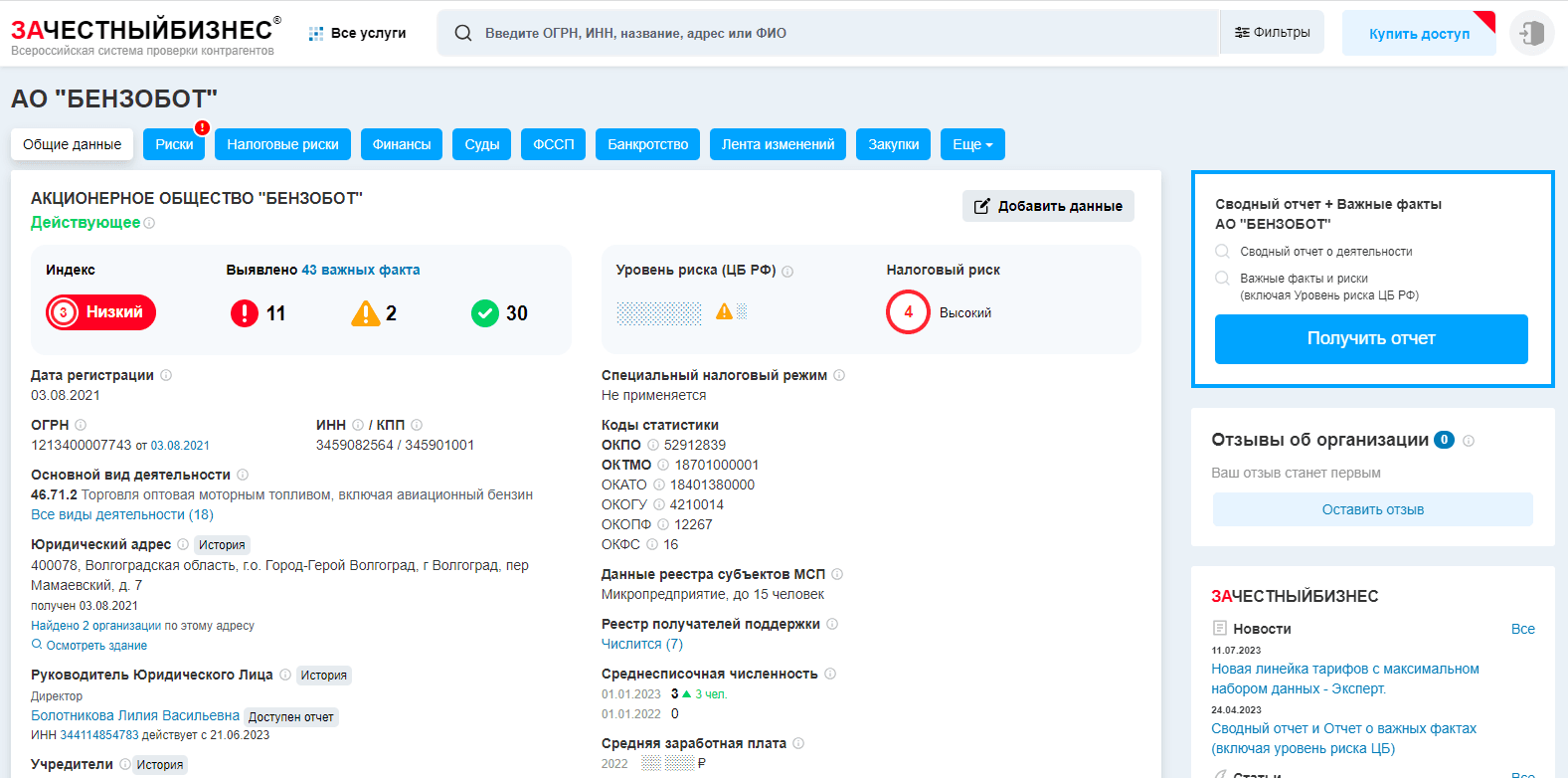1568x778 pixels.
Task: Click the Низкий index rating badge
Action: pos(101,312)
